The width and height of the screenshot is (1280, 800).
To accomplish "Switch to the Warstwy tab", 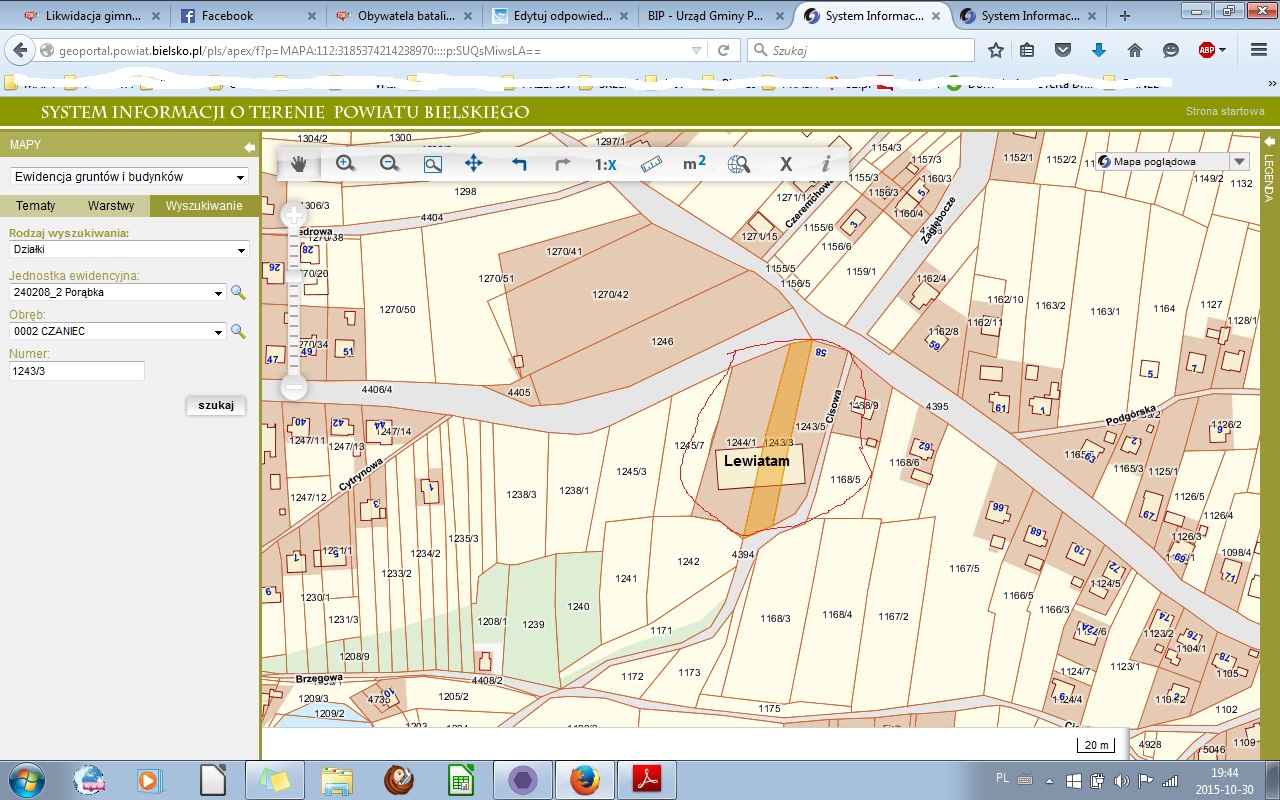I will (x=111, y=206).
